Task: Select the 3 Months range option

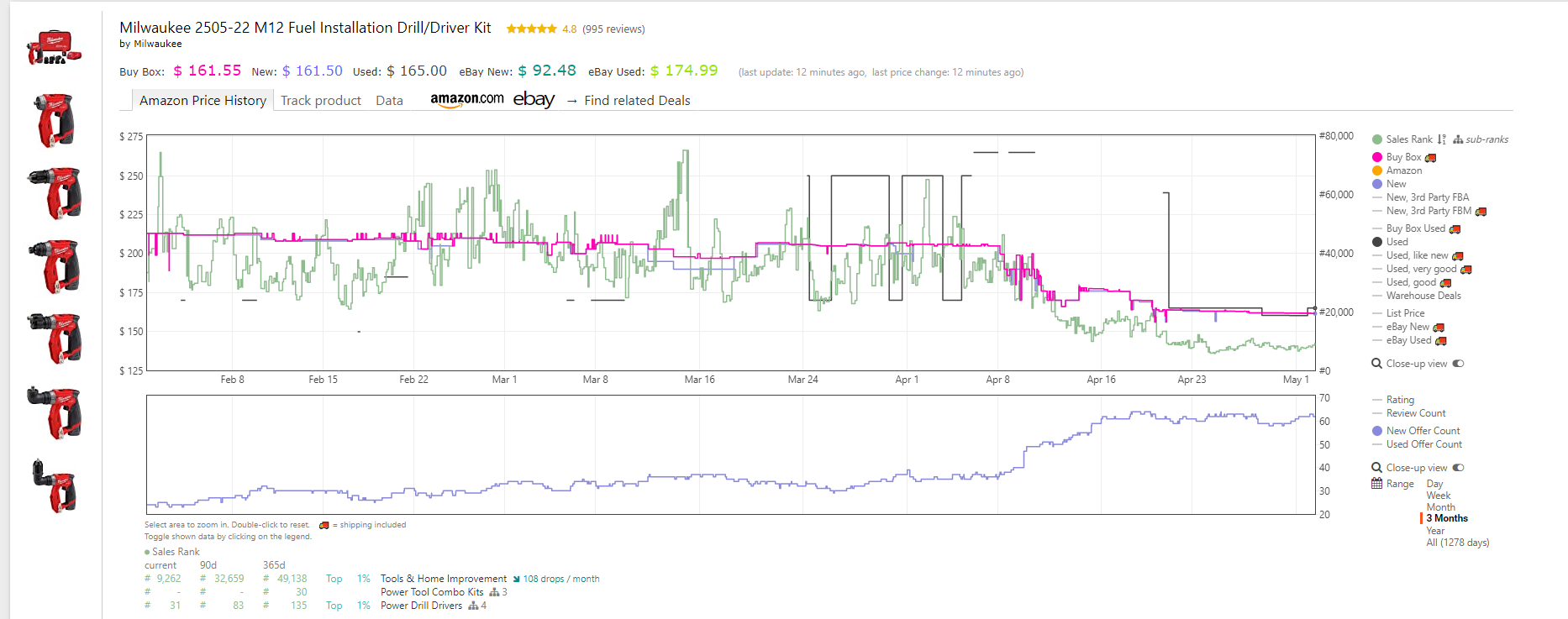Action: [x=1447, y=518]
